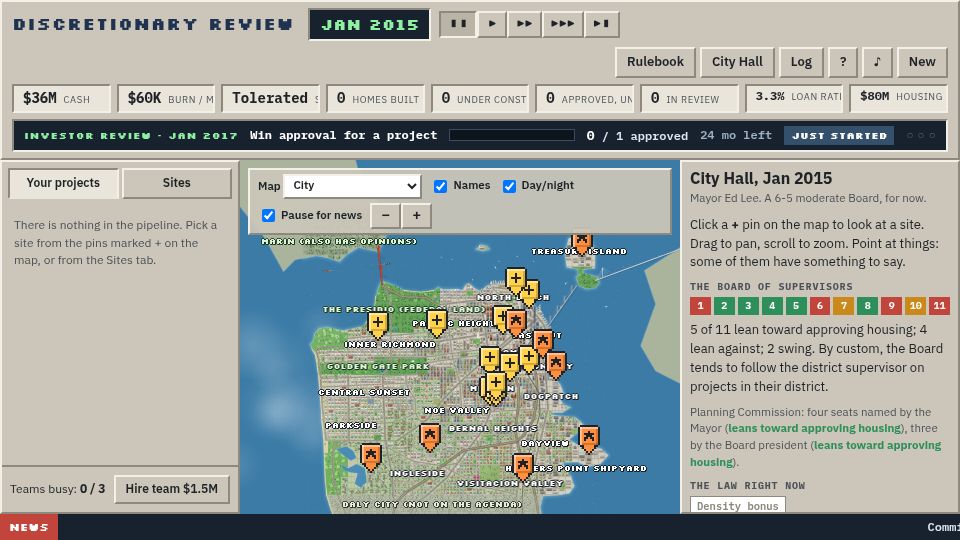Click orange pin west of Ingleside
This screenshot has height=540, width=960.
pos(370,456)
